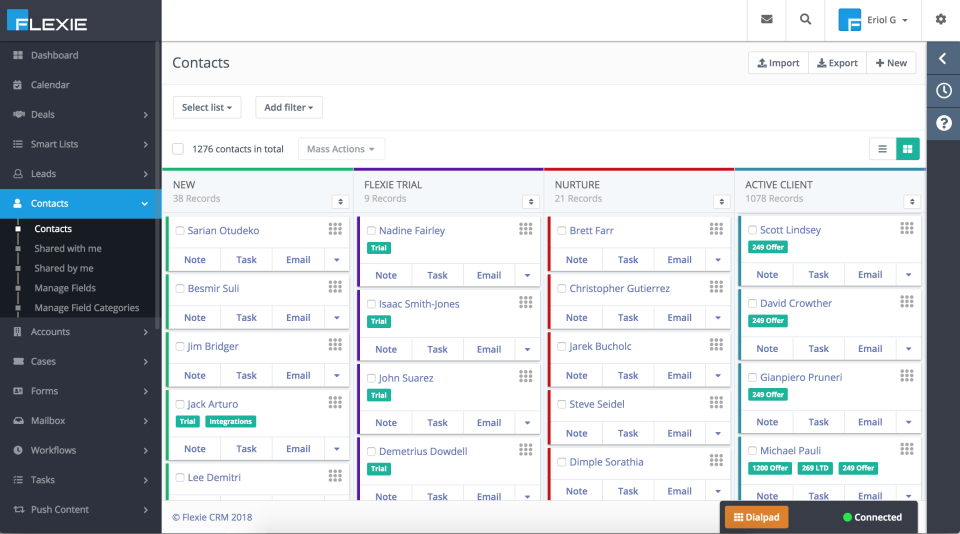Create a new contact with New button

tap(891, 62)
